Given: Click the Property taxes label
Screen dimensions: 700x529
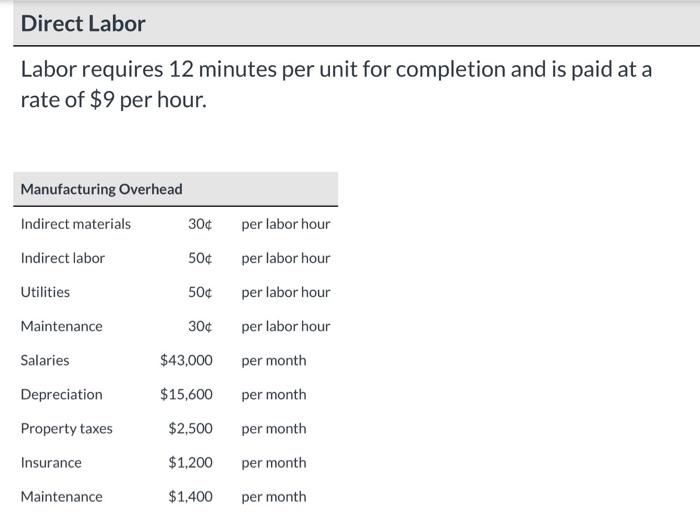Looking at the screenshot, I should 67,429.
